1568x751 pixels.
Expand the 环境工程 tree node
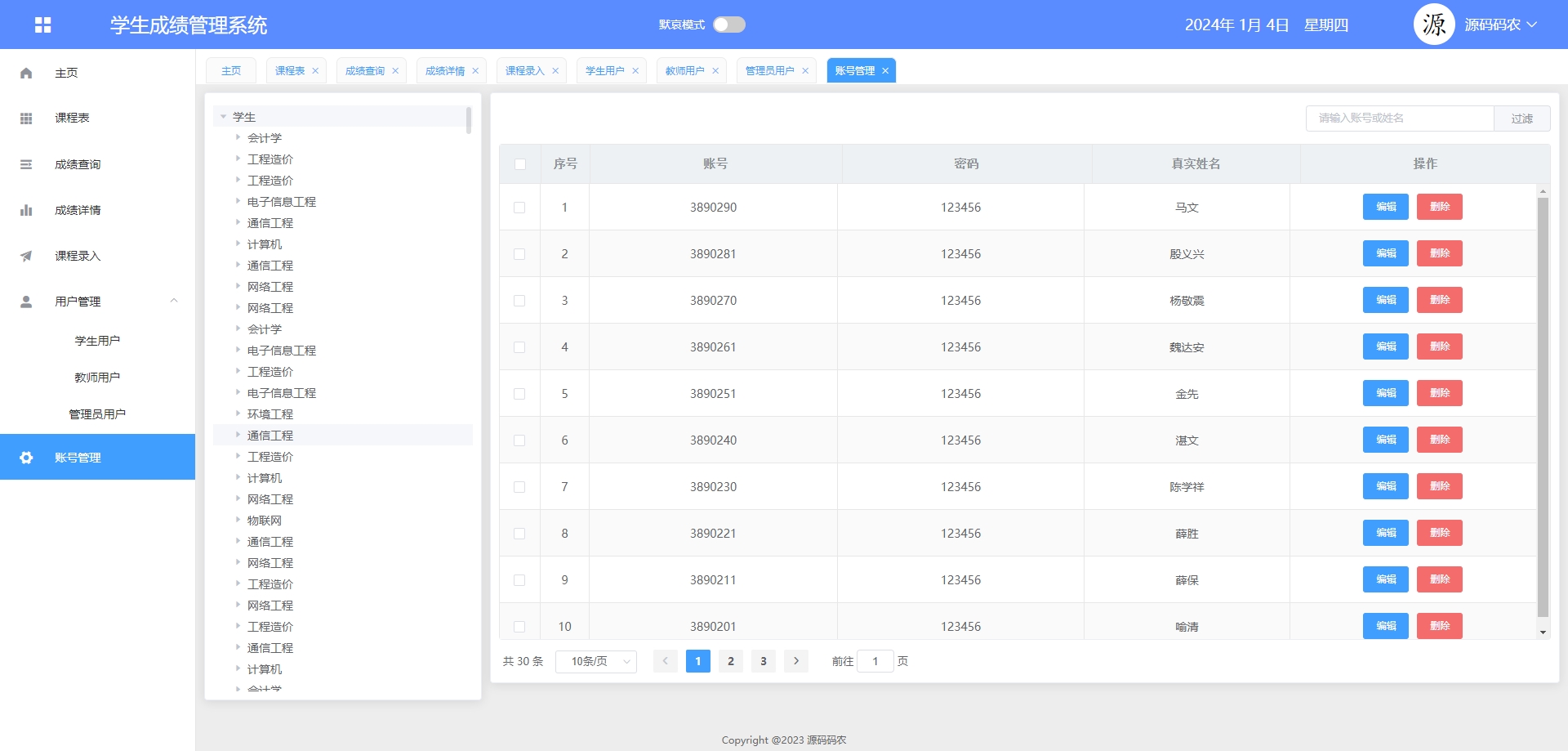(238, 413)
